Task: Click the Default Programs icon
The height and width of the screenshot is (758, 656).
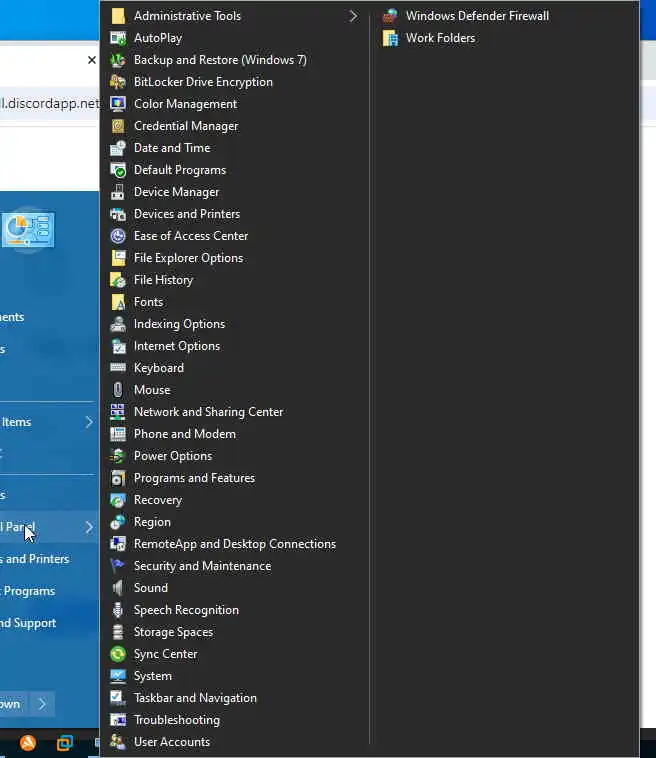Action: (x=118, y=170)
